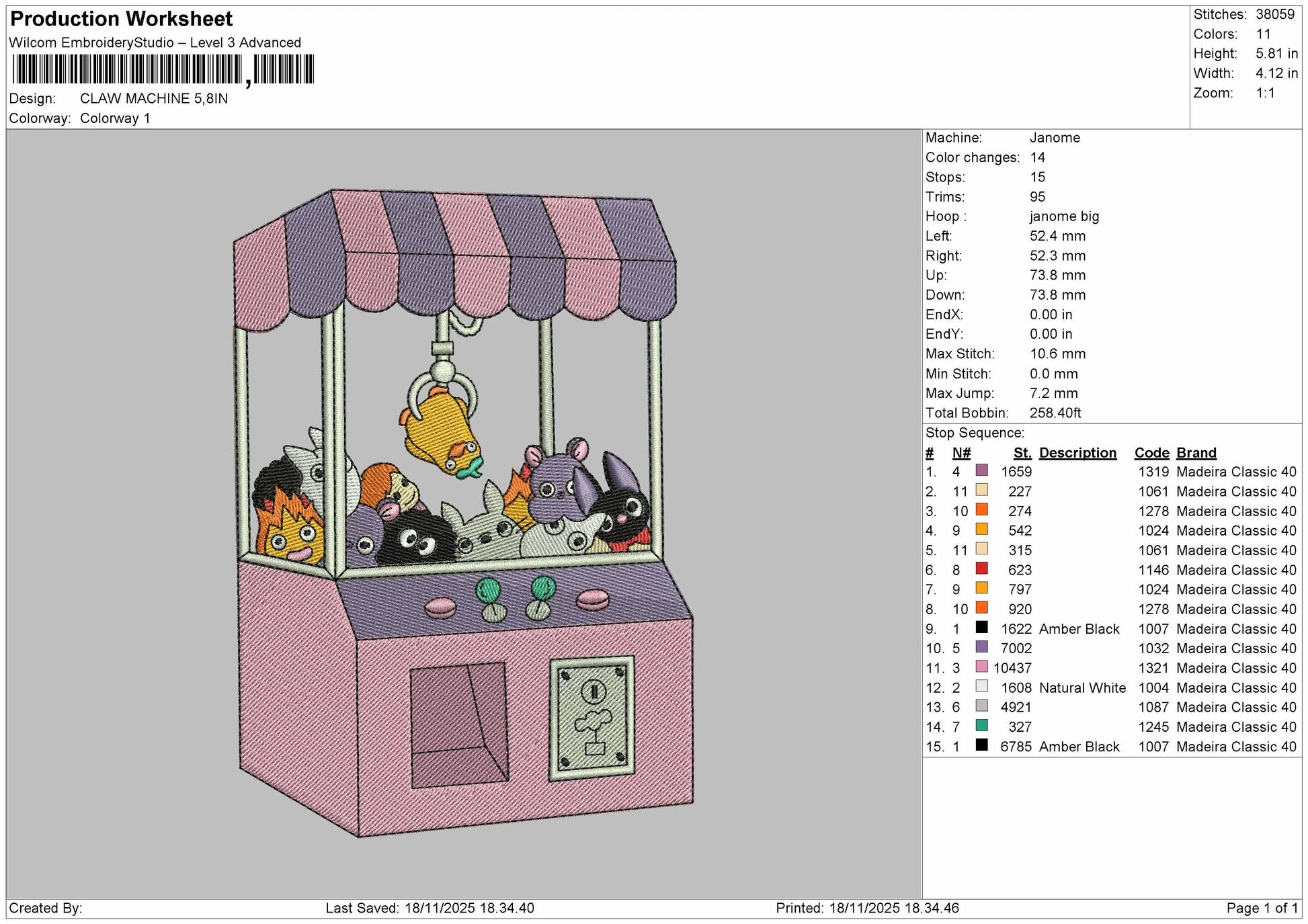The width and height of the screenshot is (1308, 924).
Task: Click the claw machine embroidery preview
Action: (x=464, y=513)
